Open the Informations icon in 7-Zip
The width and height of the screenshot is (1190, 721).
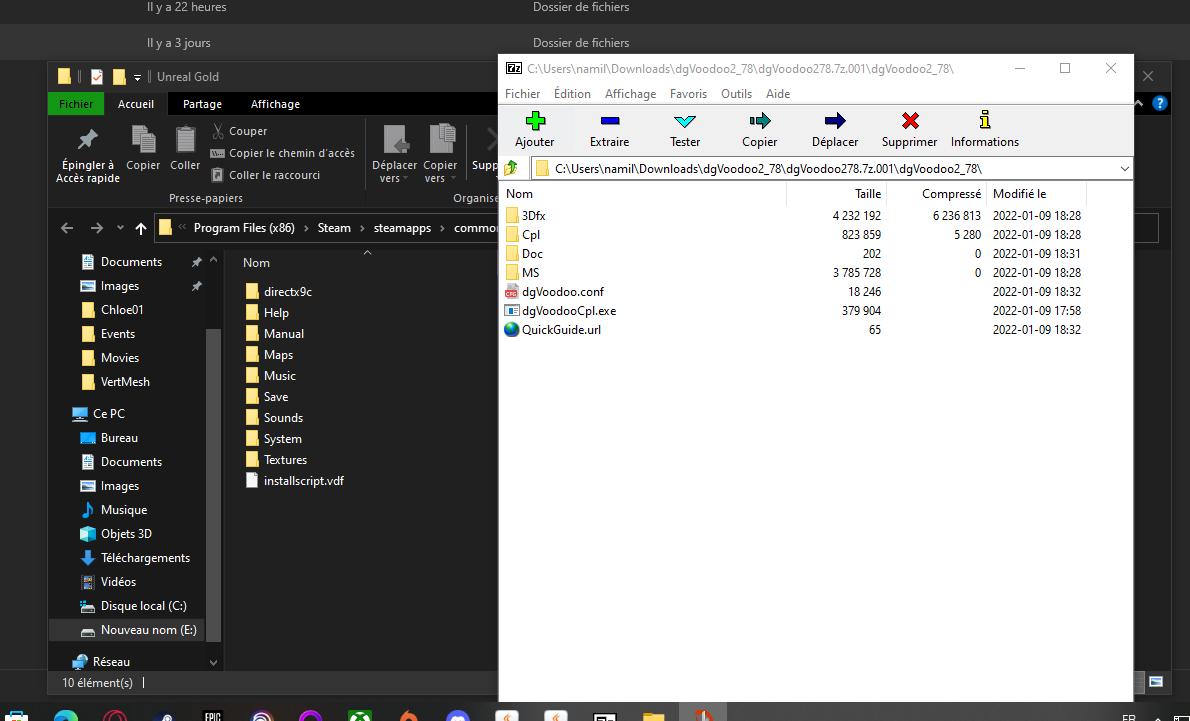pyautogui.click(x=985, y=121)
